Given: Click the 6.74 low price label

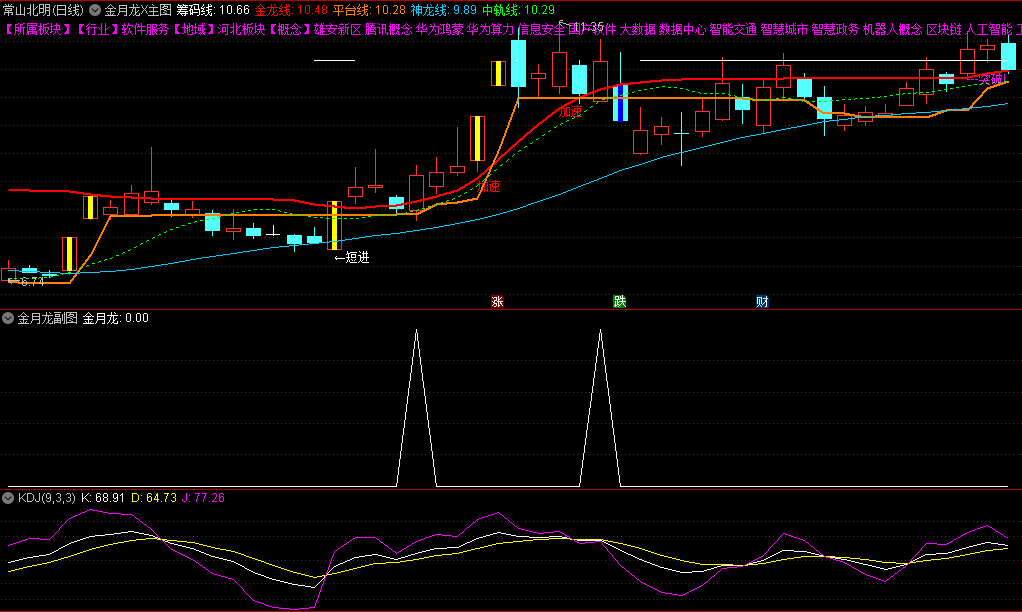Looking at the screenshot, I should pos(32,282).
